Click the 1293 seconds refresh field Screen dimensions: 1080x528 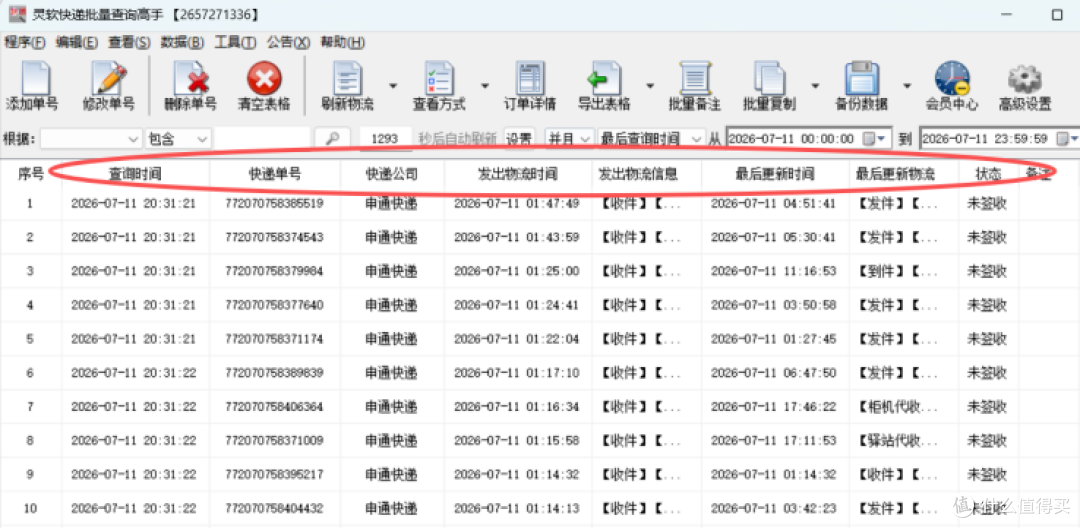pos(385,138)
